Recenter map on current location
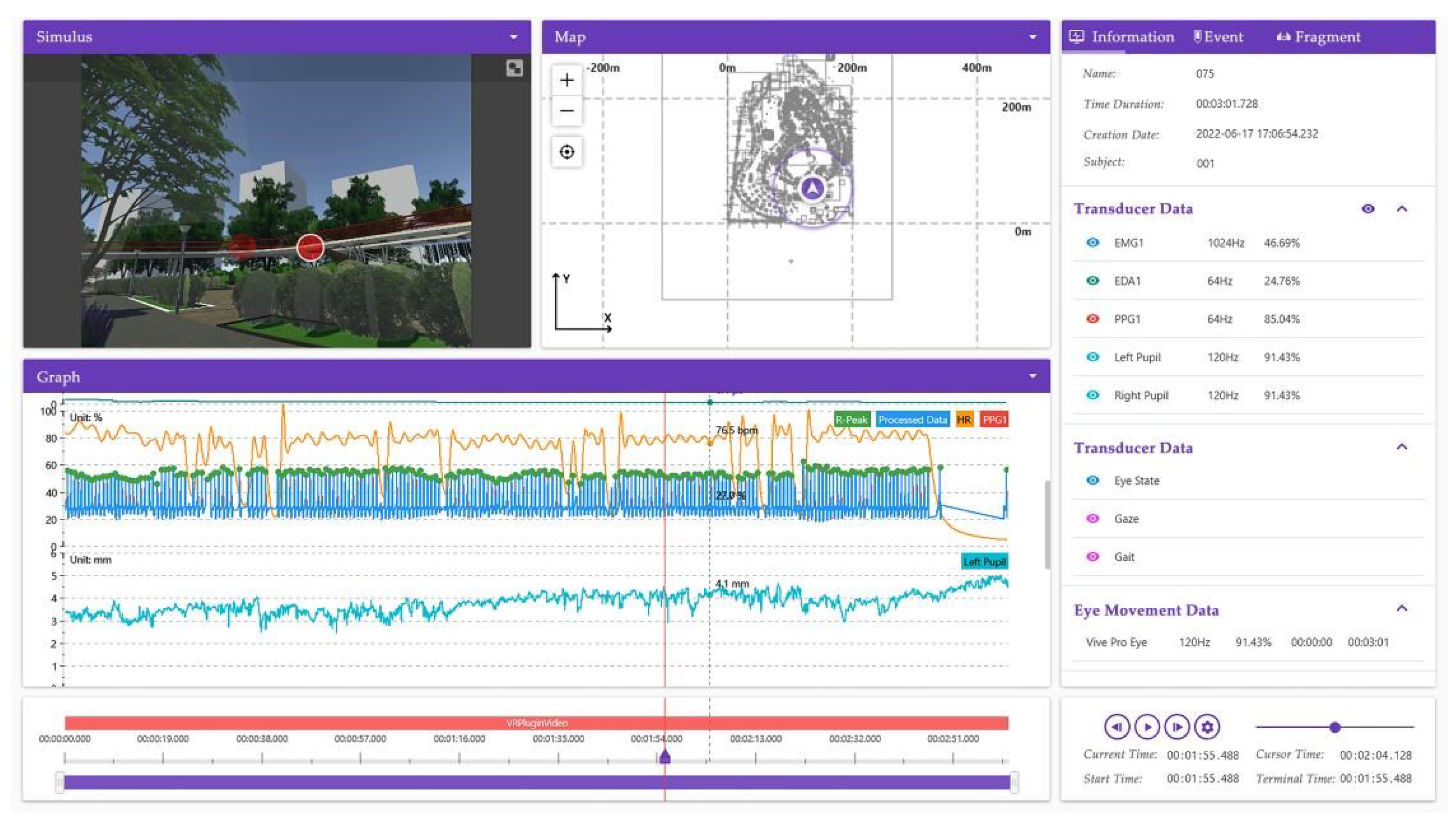This screenshot has height=823, width=1456. [567, 152]
